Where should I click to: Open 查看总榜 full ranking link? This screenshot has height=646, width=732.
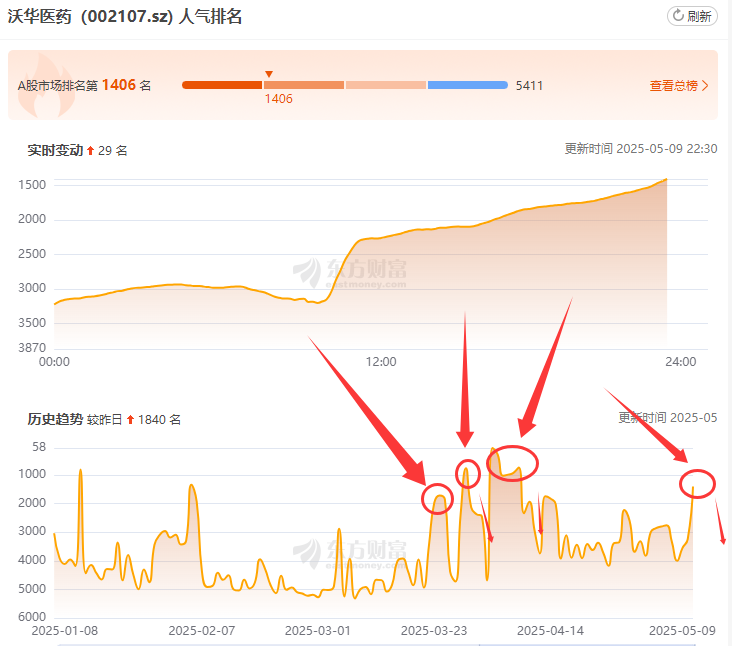(674, 85)
